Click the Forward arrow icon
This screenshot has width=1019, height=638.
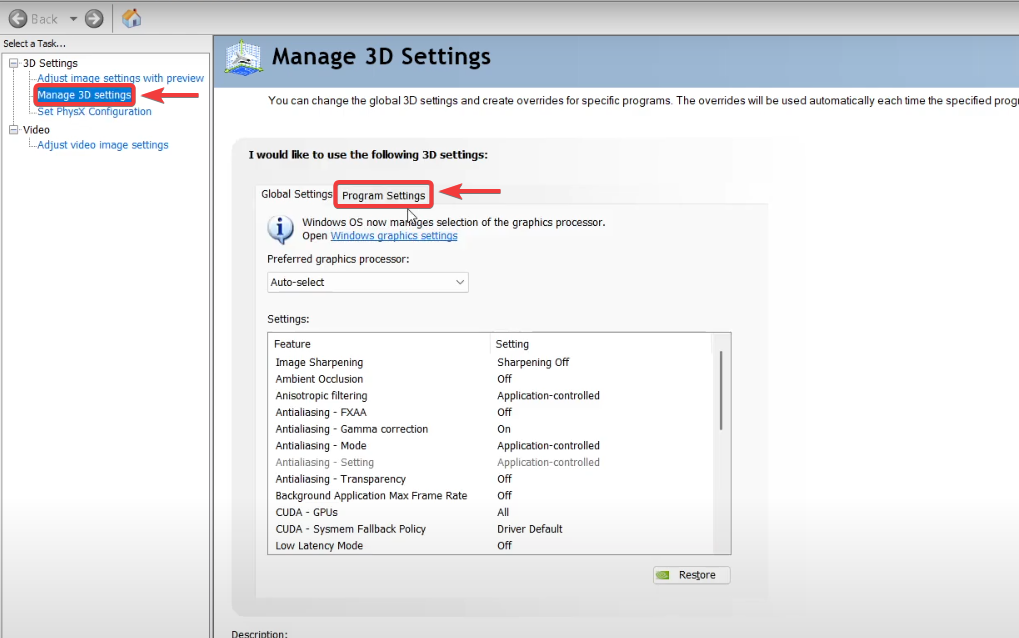(94, 19)
